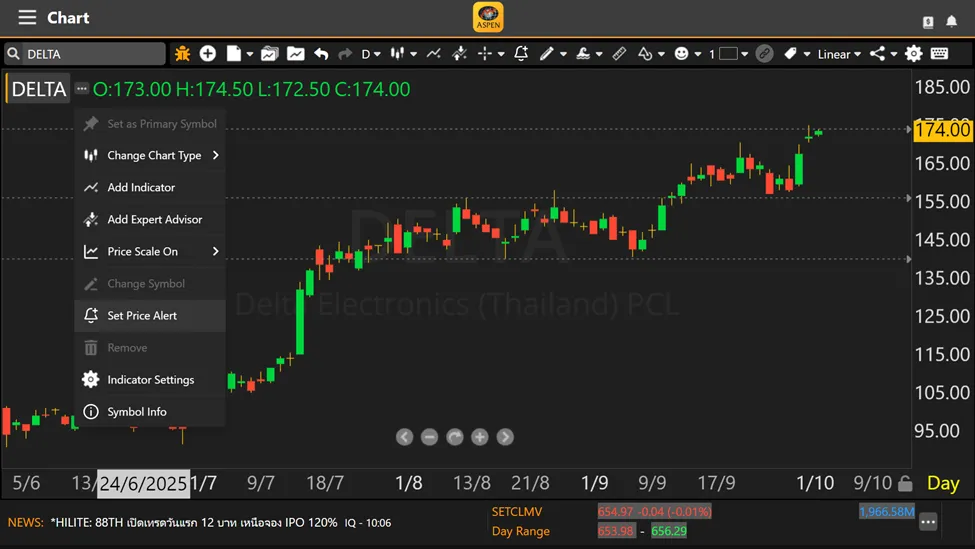Click the DELTA symbol label button
Screen dimensions: 975x549
[38, 89]
